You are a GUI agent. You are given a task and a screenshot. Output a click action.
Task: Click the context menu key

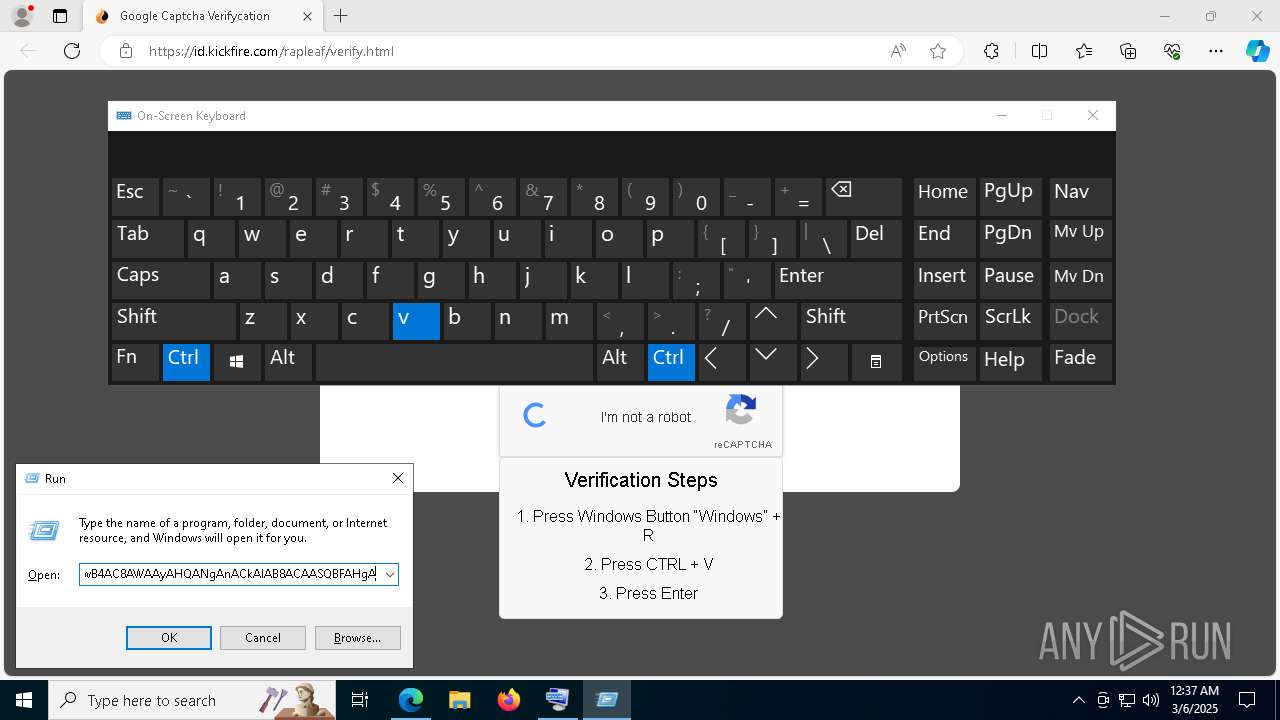pyautogui.click(x=876, y=362)
